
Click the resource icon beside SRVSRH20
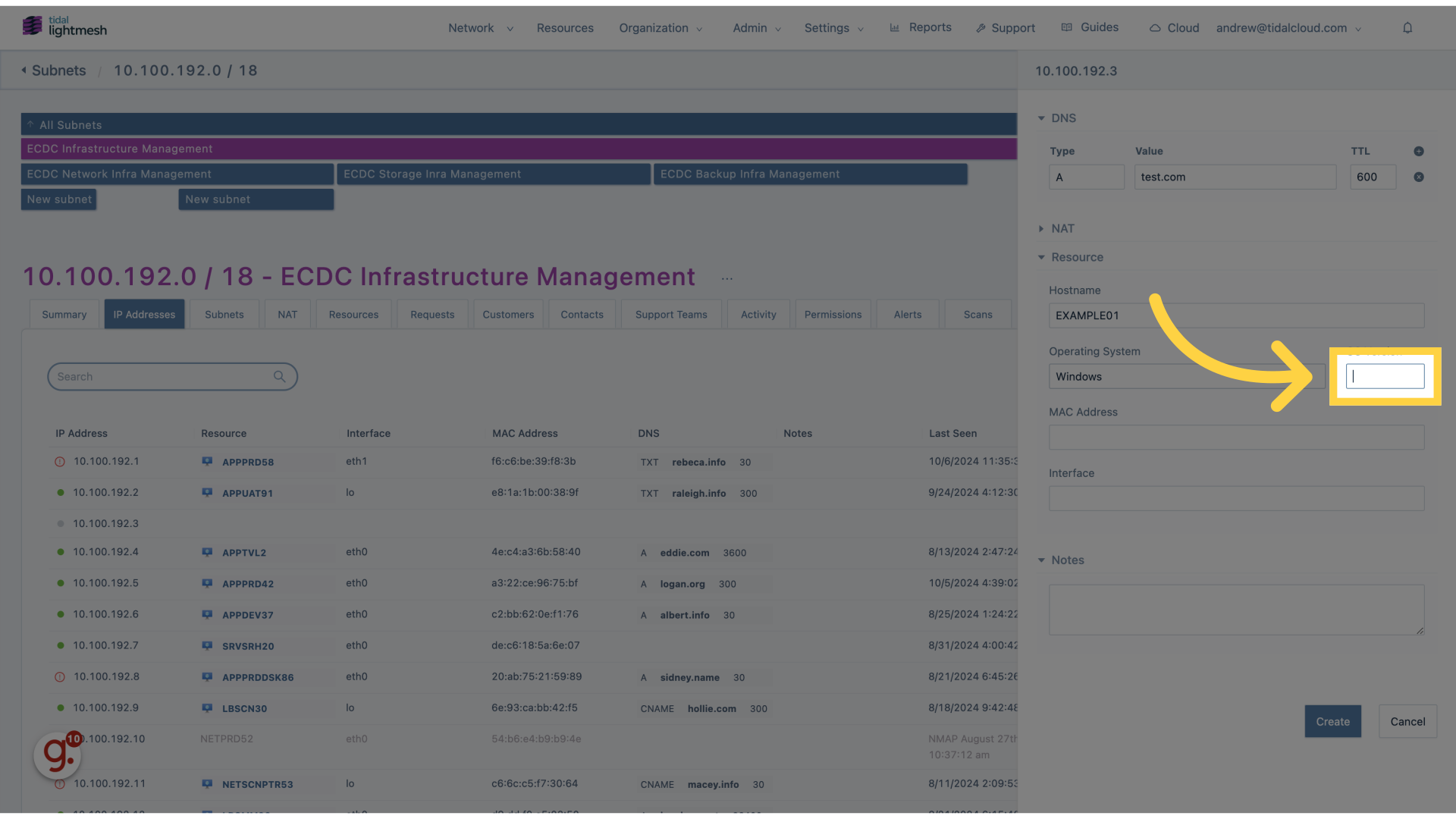pos(207,645)
